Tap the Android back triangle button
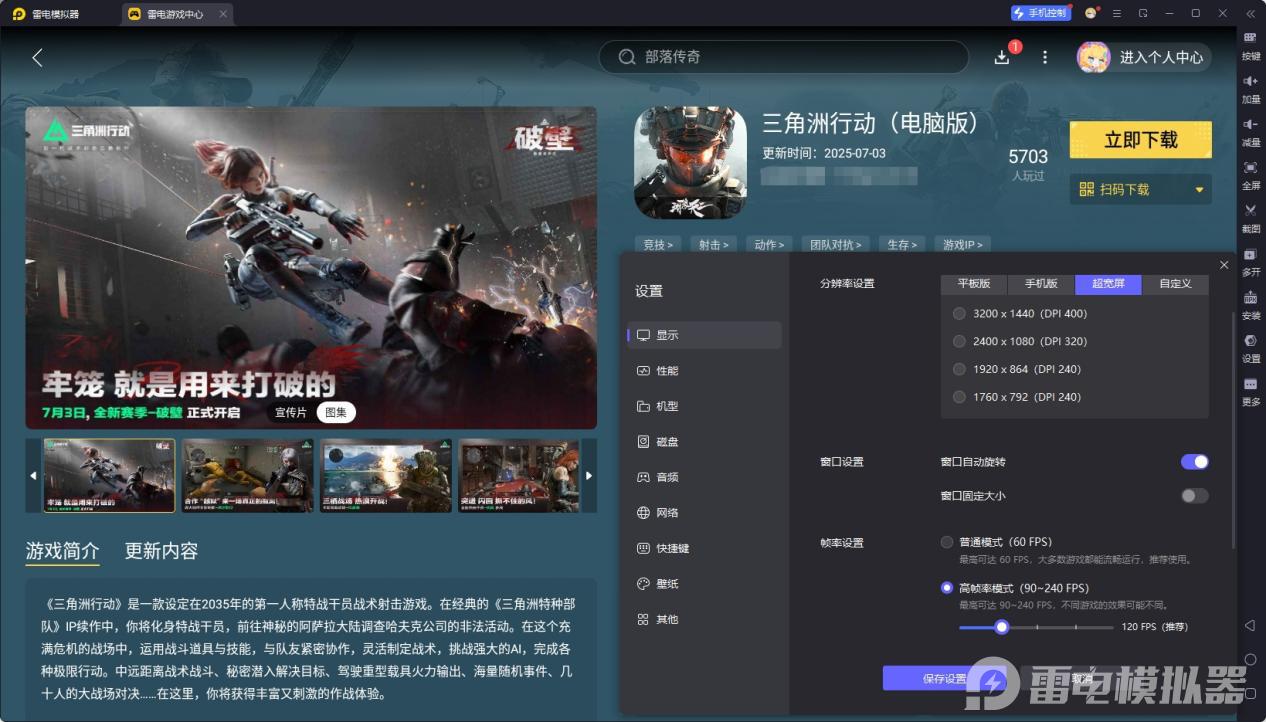The image size is (1266, 722). coord(1250,625)
